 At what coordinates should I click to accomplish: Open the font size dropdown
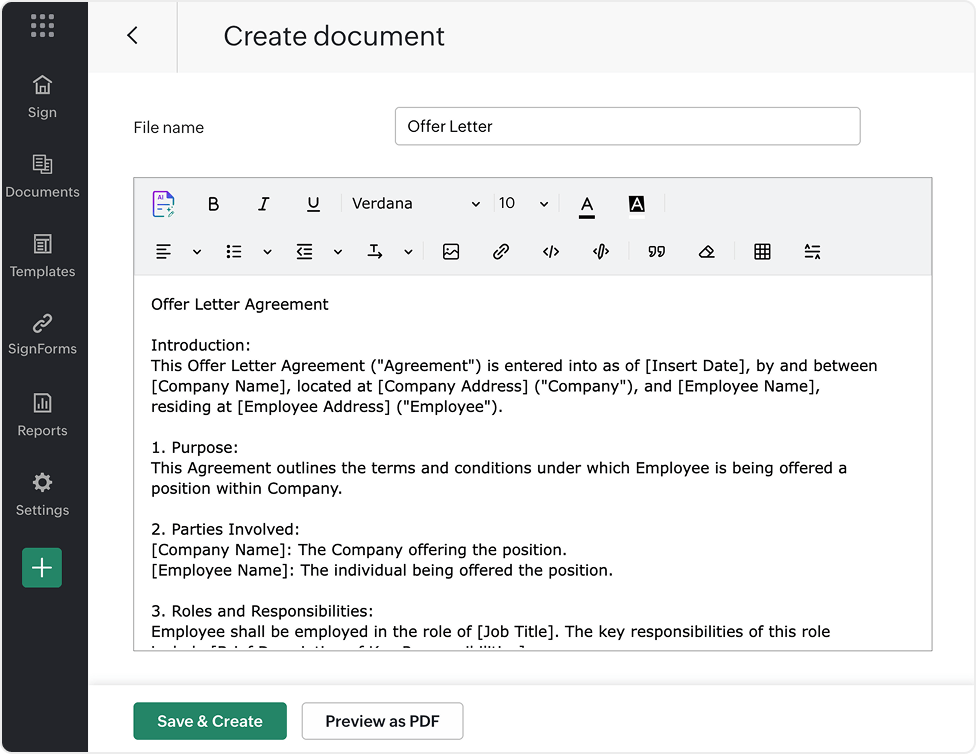tap(521, 203)
